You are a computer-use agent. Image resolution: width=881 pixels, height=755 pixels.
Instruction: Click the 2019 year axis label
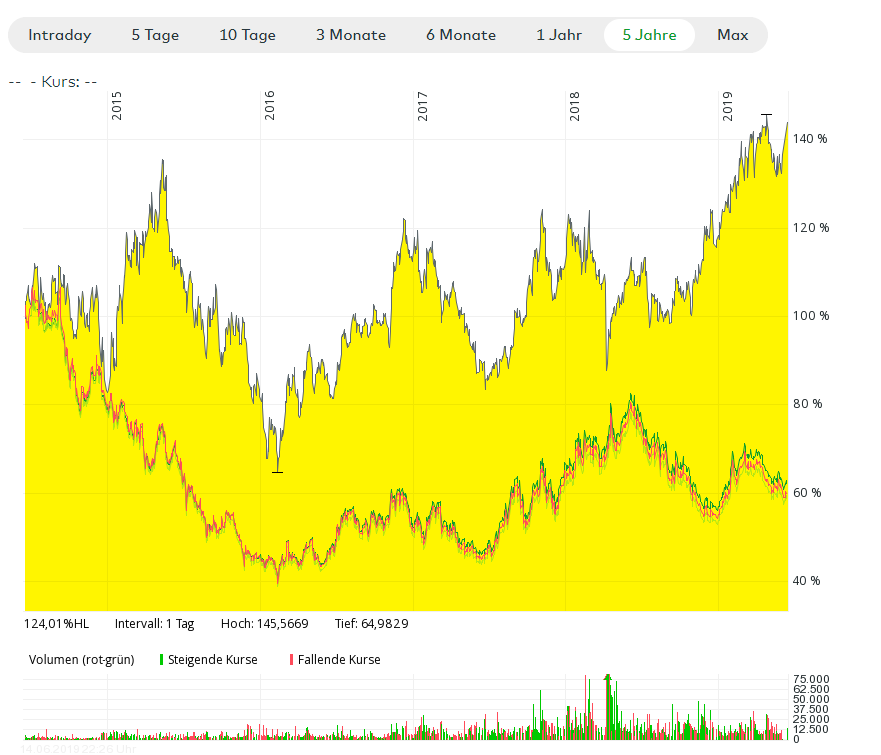(728, 106)
